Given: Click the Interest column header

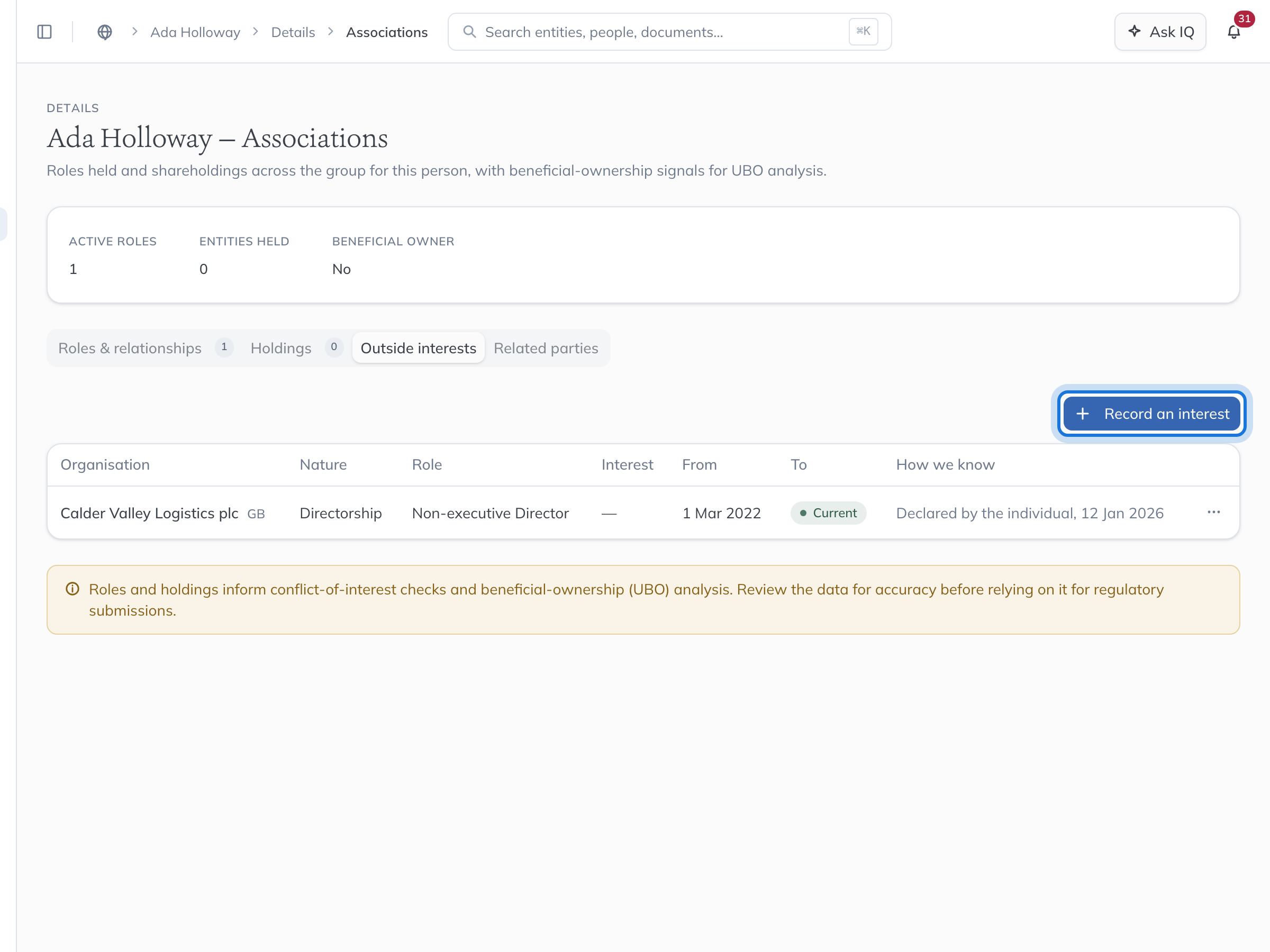Looking at the screenshot, I should (x=628, y=465).
